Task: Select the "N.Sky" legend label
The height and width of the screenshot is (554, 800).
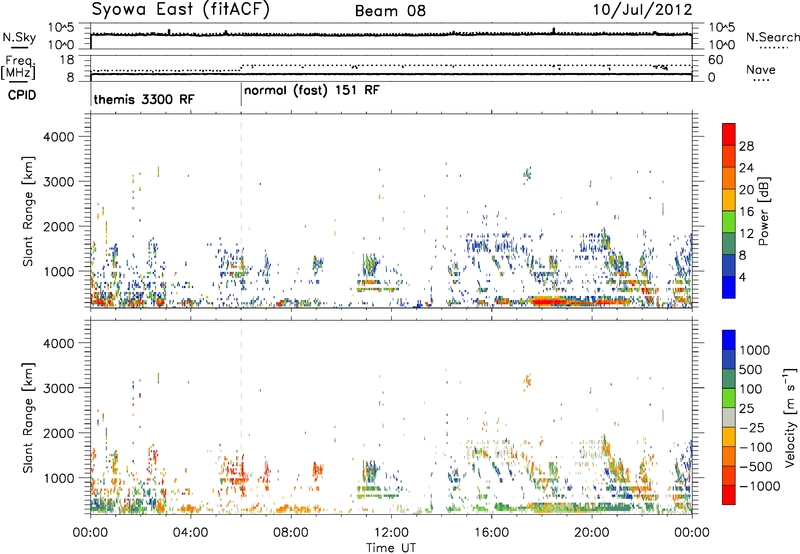Action: coord(19,37)
